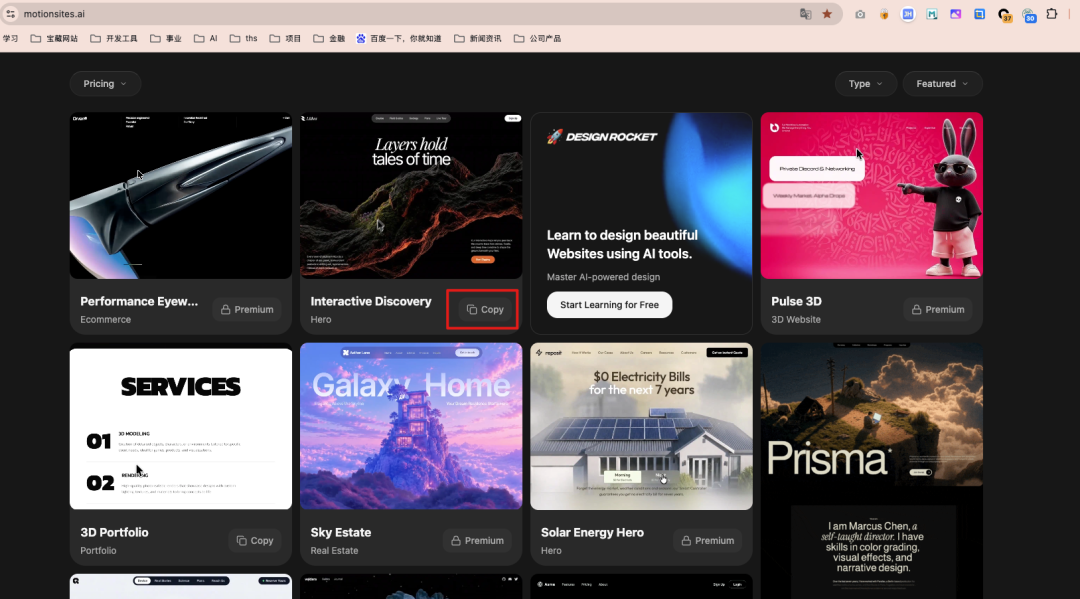Image resolution: width=1080 pixels, height=599 pixels.
Task: Click the site info icon beside motionsites.ai
Action: (x=10, y=14)
